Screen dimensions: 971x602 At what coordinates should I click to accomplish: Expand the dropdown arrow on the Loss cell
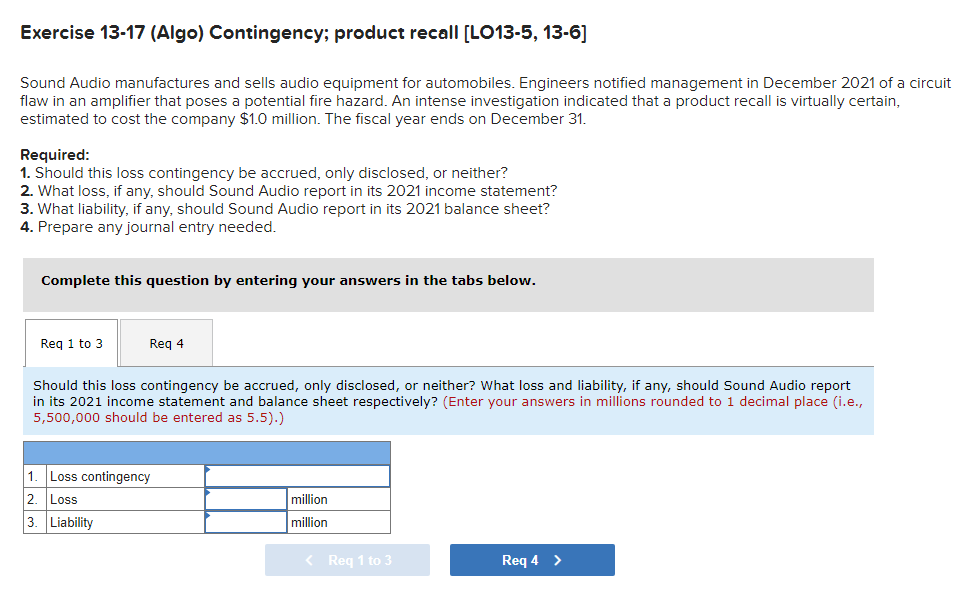coord(208,493)
